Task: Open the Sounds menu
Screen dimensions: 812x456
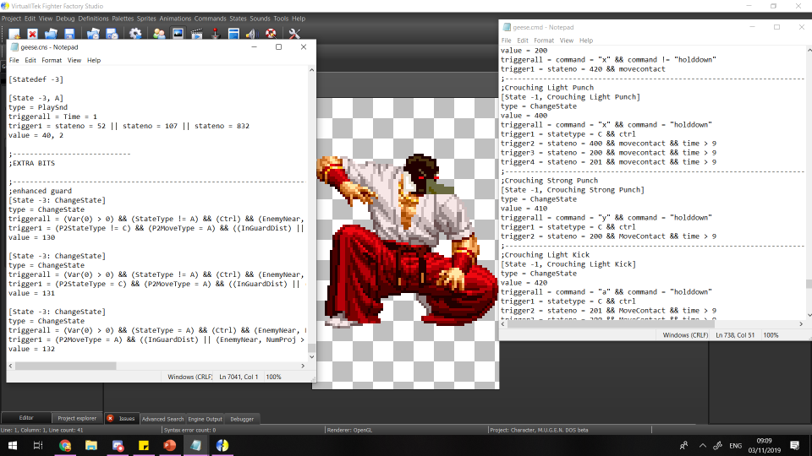Action: pos(260,19)
